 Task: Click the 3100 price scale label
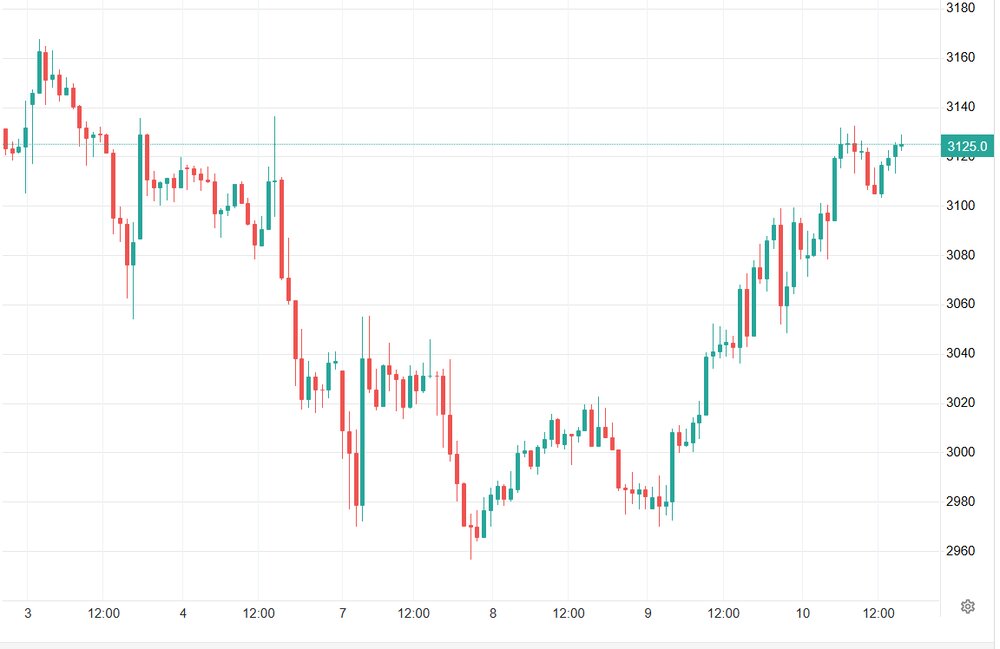960,206
